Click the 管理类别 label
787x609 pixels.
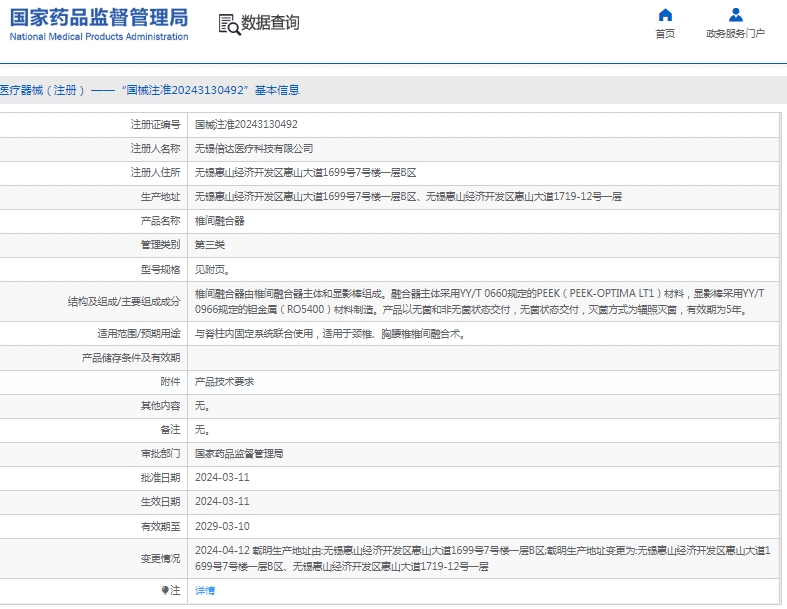(160, 245)
